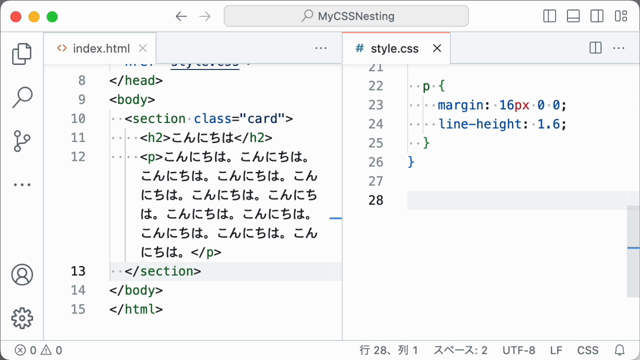Change the UTF-8 file encoding

[519, 350]
